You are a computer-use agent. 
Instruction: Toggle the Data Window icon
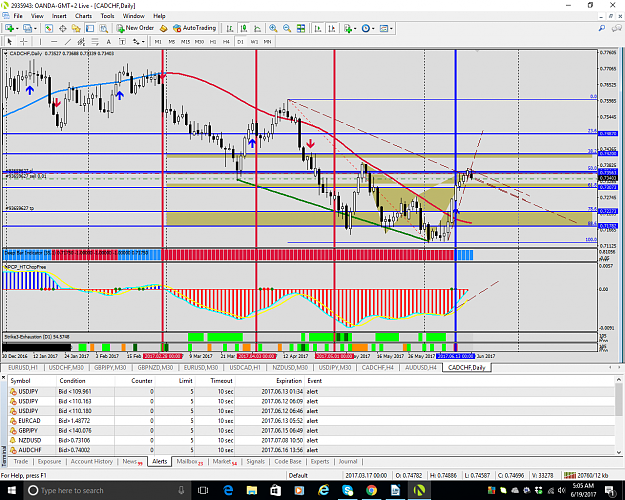63,28
